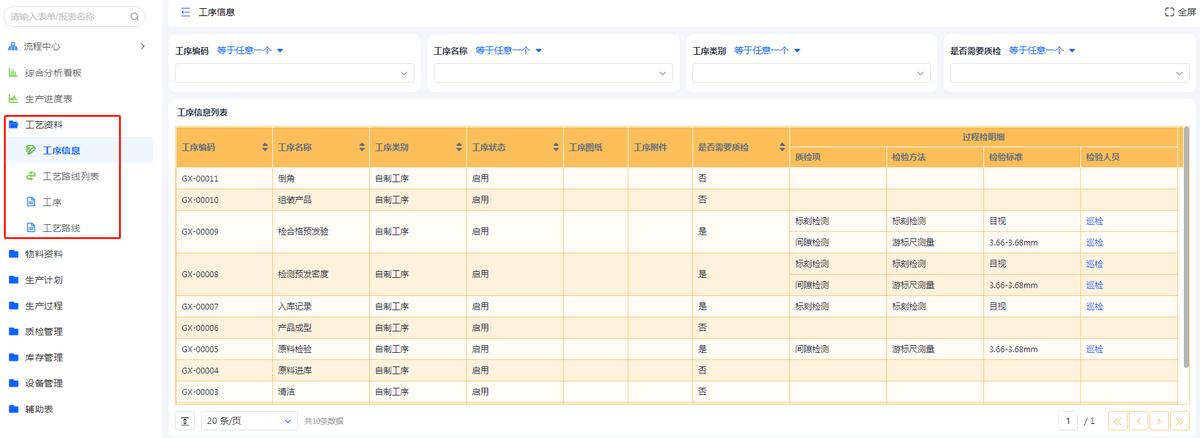Image resolution: width=1200 pixels, height=438 pixels.
Task: Click the page number input box
Action: click(x=1068, y=421)
